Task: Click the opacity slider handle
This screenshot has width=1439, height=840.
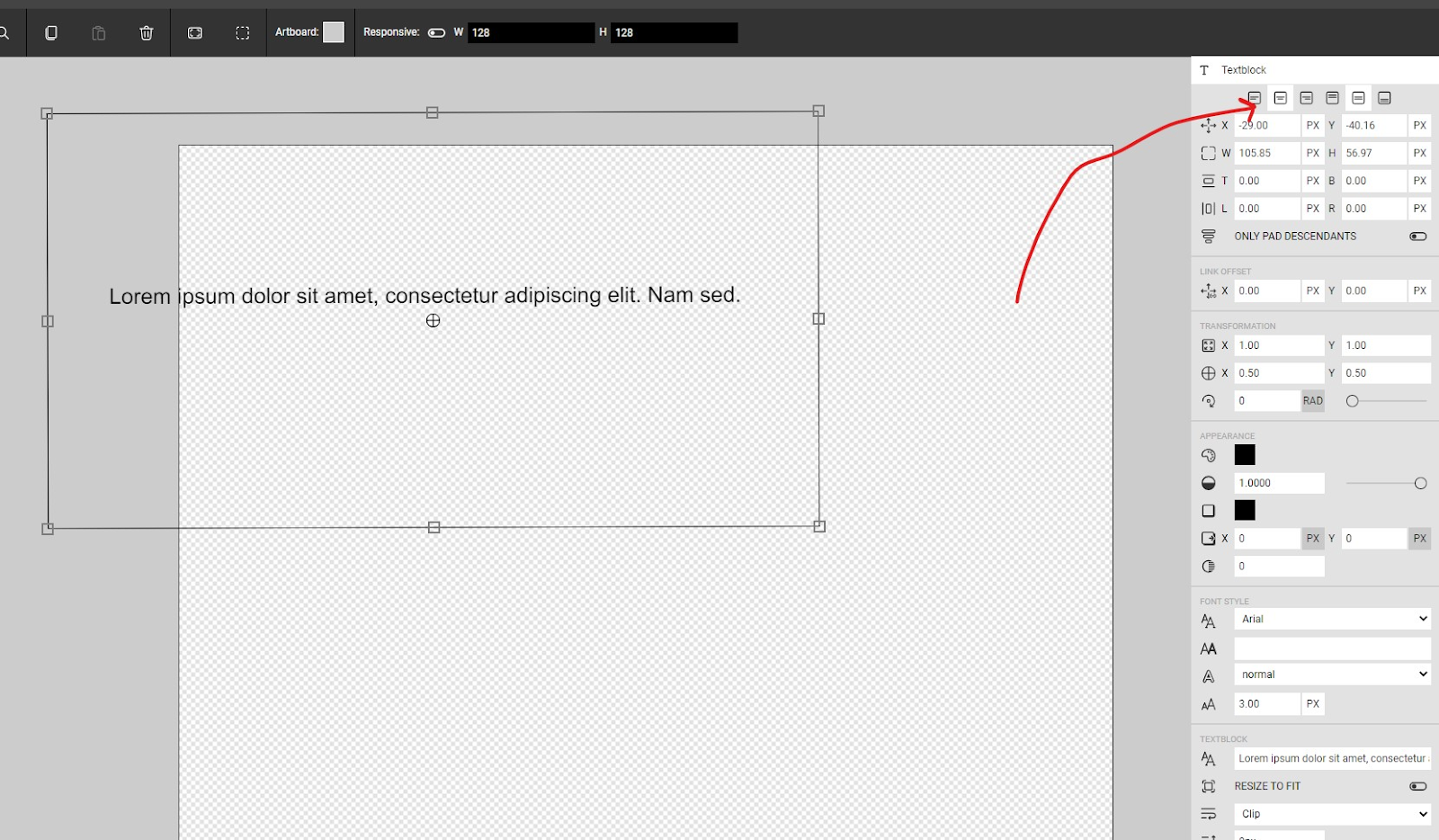Action: (1420, 484)
